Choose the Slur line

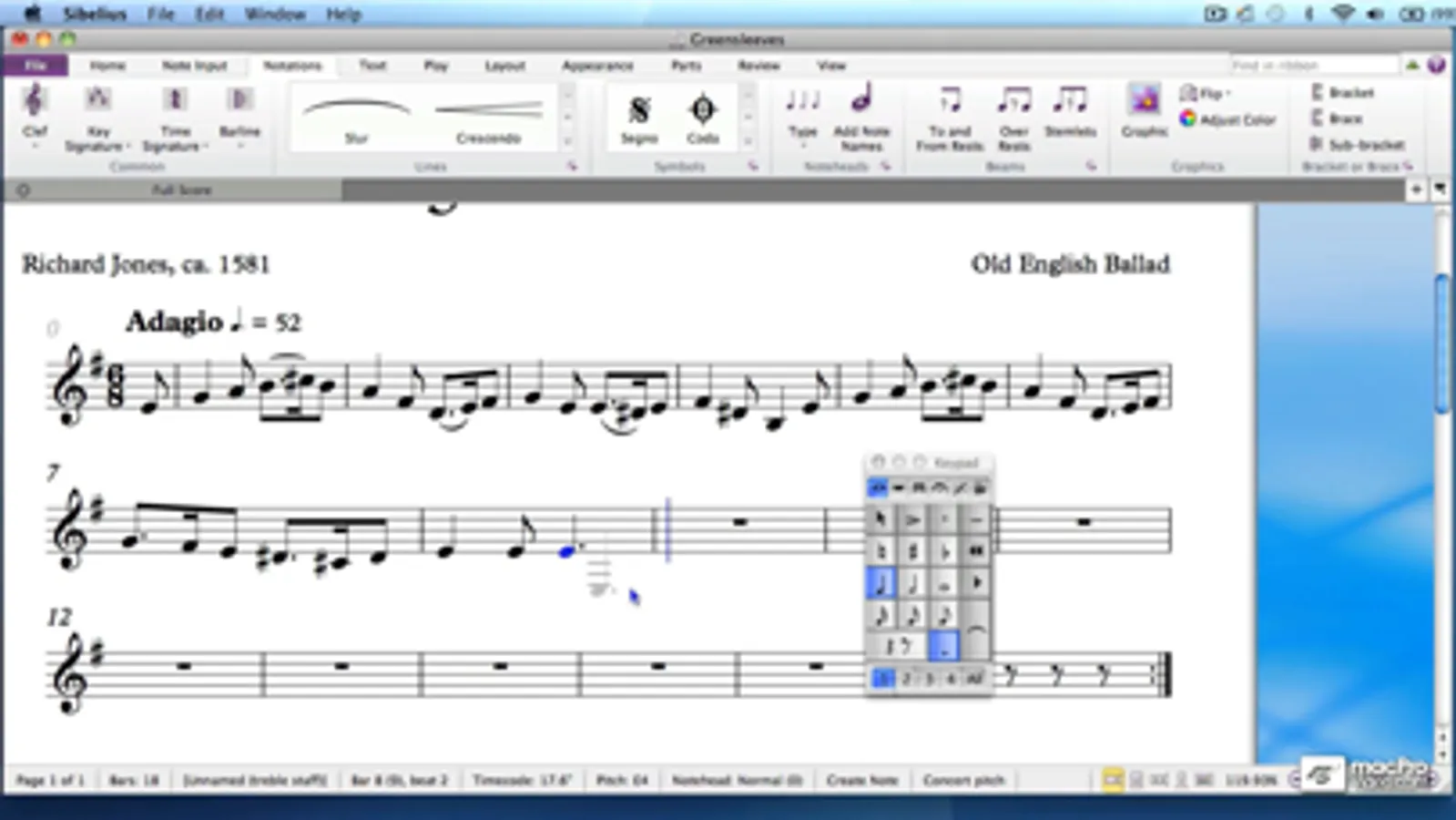click(x=356, y=118)
